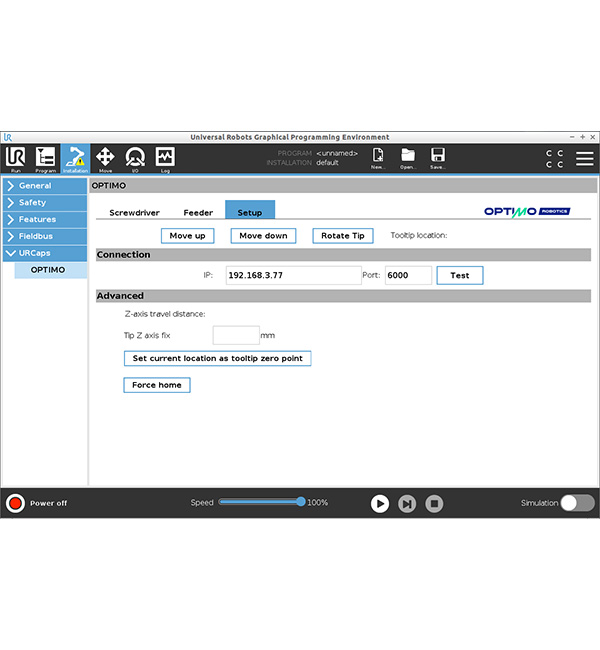Click the UR logo in title bar

[x=8, y=137]
